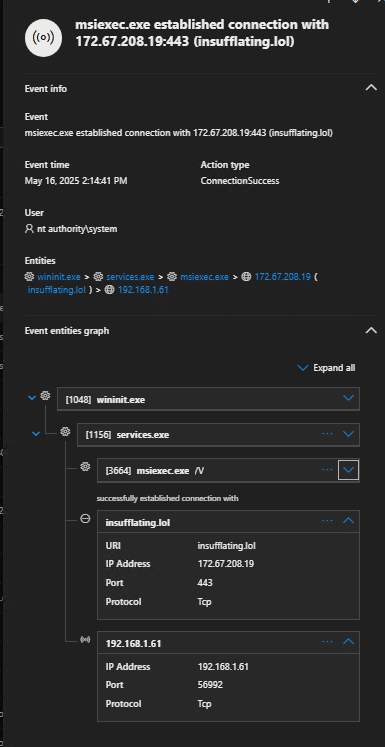Viewport: 385px width, 747px height.
Task: Collapse the insufflating.lol details card
Action: [x=348, y=521]
